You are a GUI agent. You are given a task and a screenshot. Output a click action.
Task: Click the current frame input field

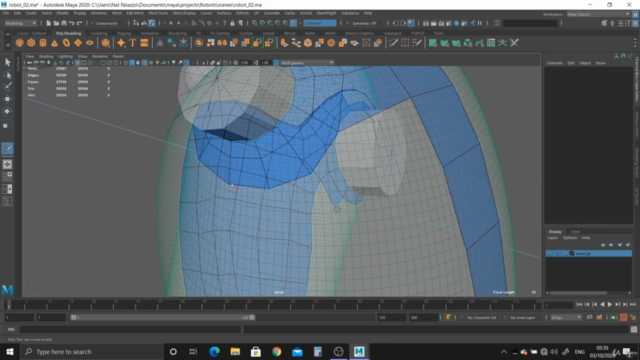[x=559, y=305]
